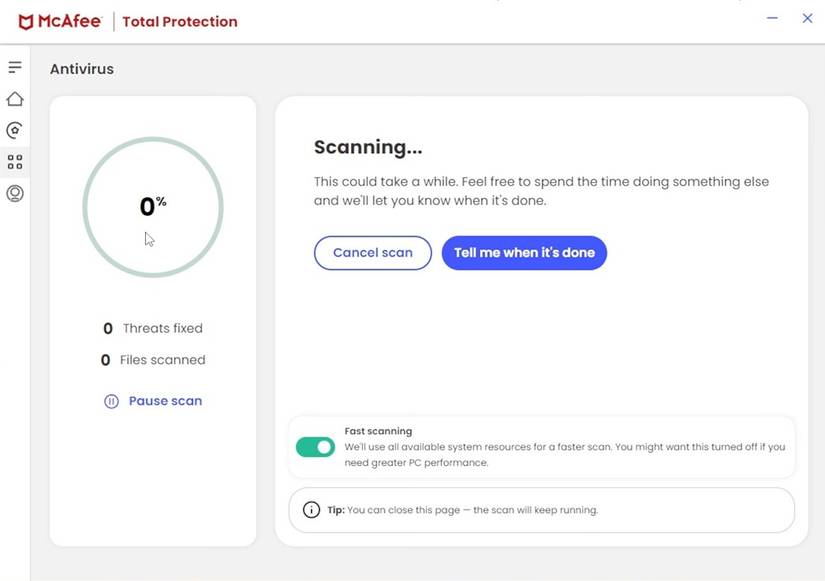Click the 0 Threats fixed counter
The height and width of the screenshot is (581, 825).
coord(152,328)
